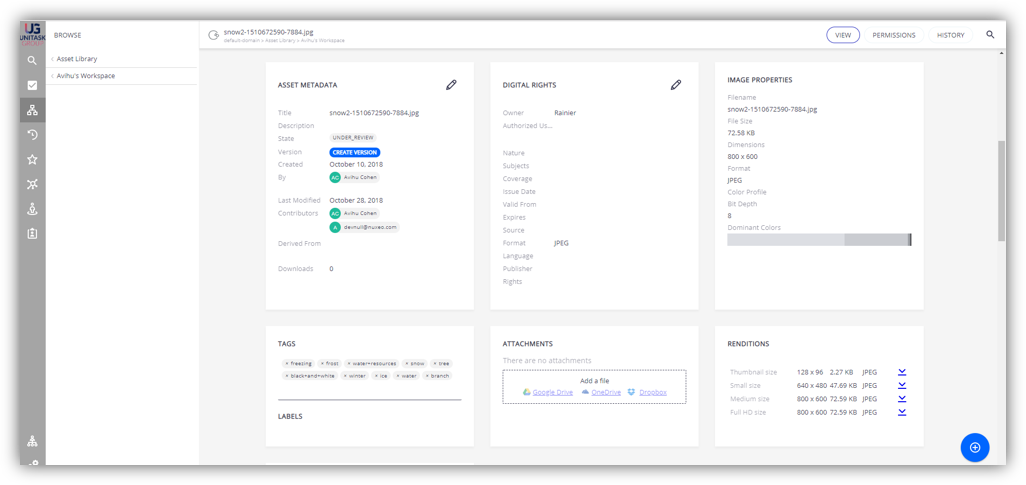The width and height of the screenshot is (1026, 485).
Task: Remove the 'snow' tag
Action: tap(407, 364)
